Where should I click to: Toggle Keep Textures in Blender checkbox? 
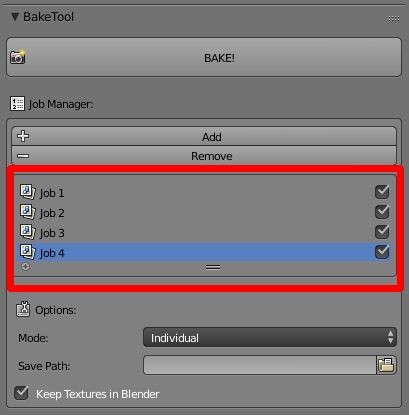point(21,393)
